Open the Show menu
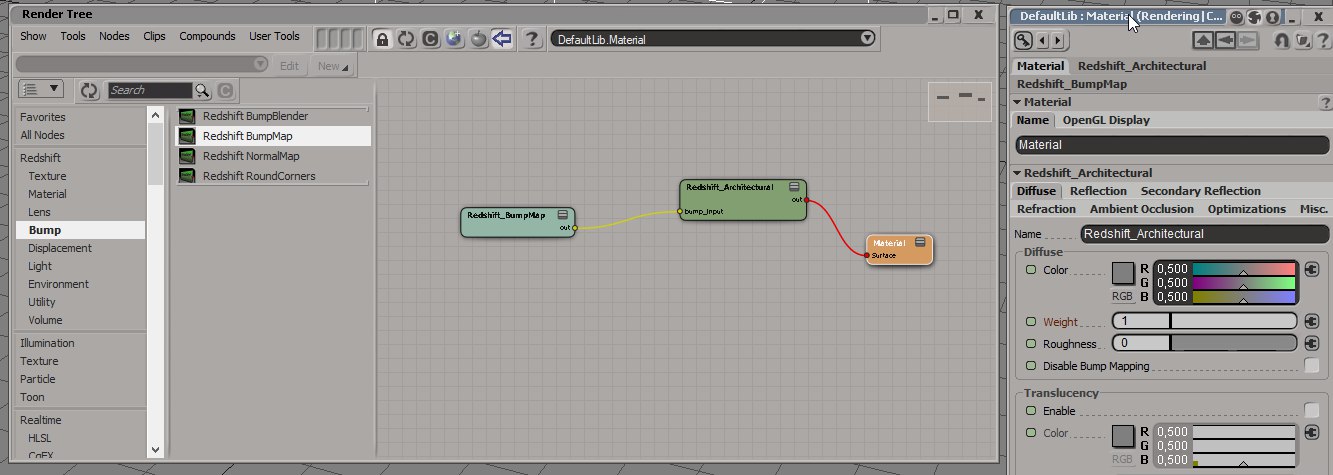Screen dimensions: 1333x475 tap(33, 36)
